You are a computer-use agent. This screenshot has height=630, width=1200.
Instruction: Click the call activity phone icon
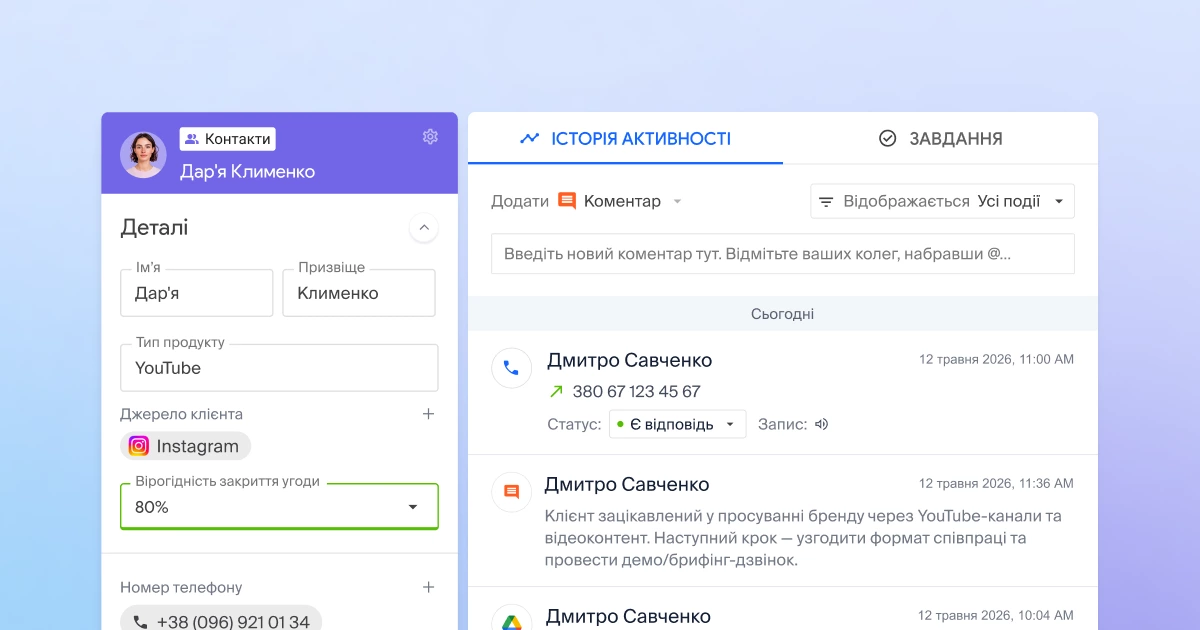pyautogui.click(x=511, y=368)
